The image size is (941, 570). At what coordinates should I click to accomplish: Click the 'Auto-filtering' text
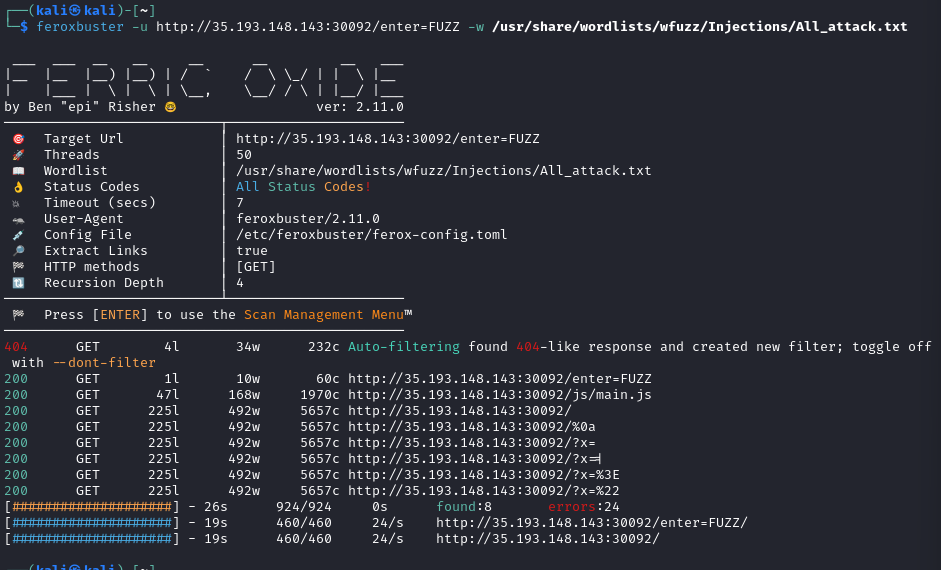pyautogui.click(x=404, y=347)
